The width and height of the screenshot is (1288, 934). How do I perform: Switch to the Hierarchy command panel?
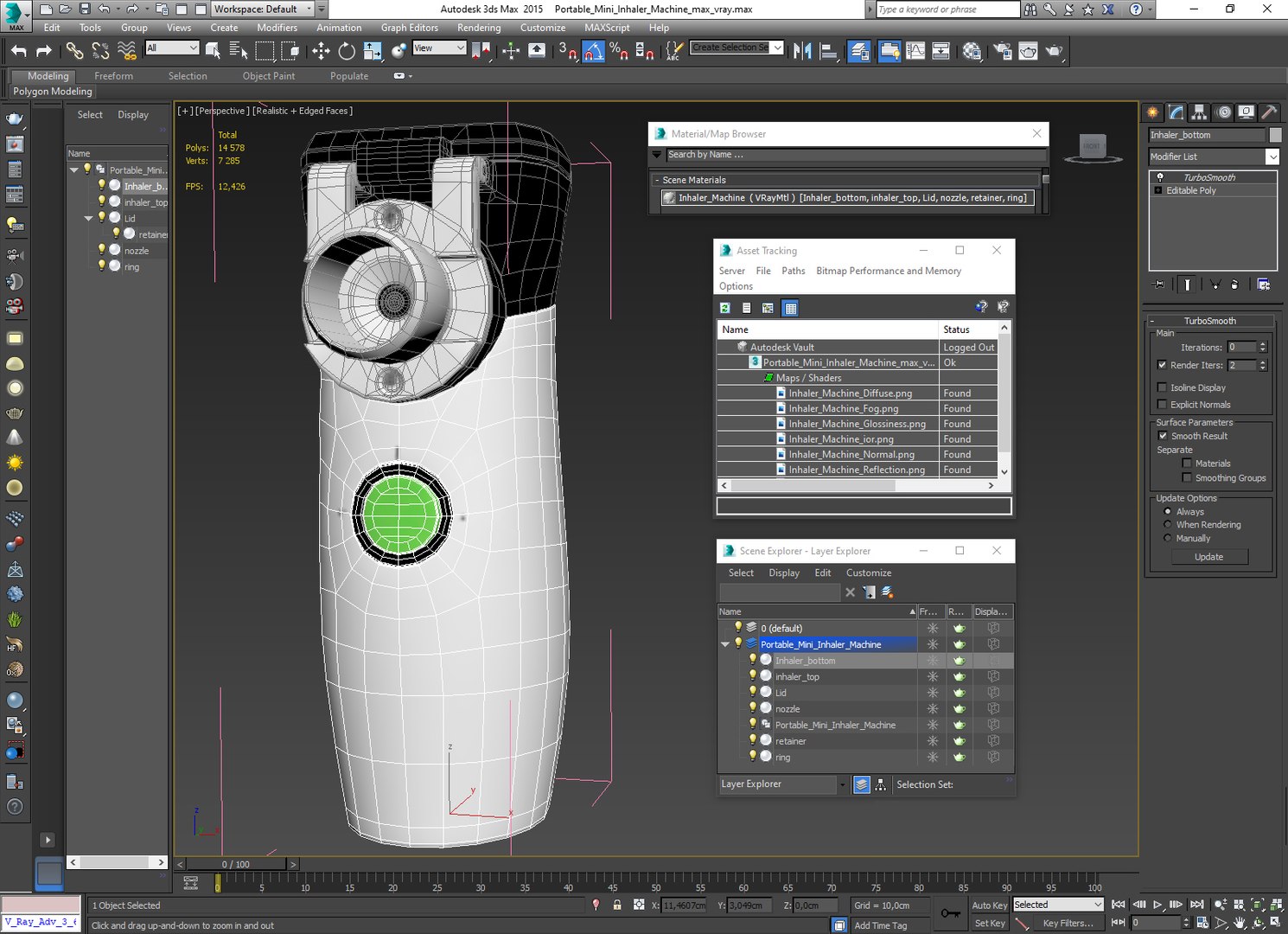[x=1199, y=112]
